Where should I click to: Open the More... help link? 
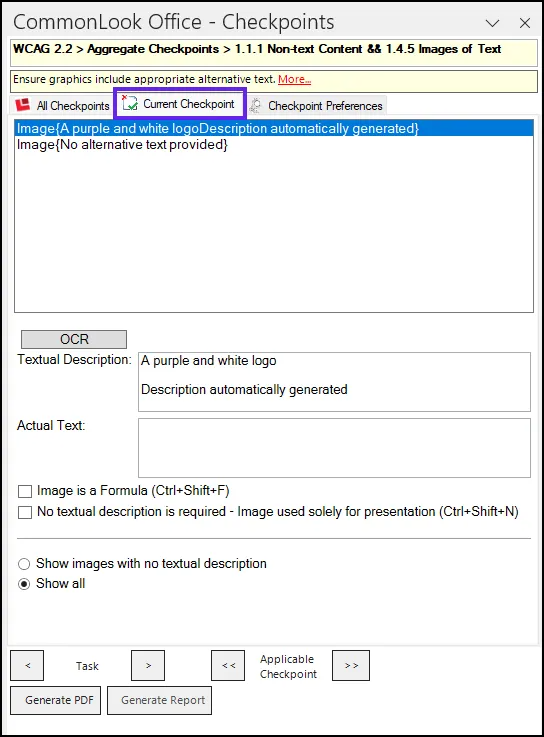pyautogui.click(x=294, y=79)
